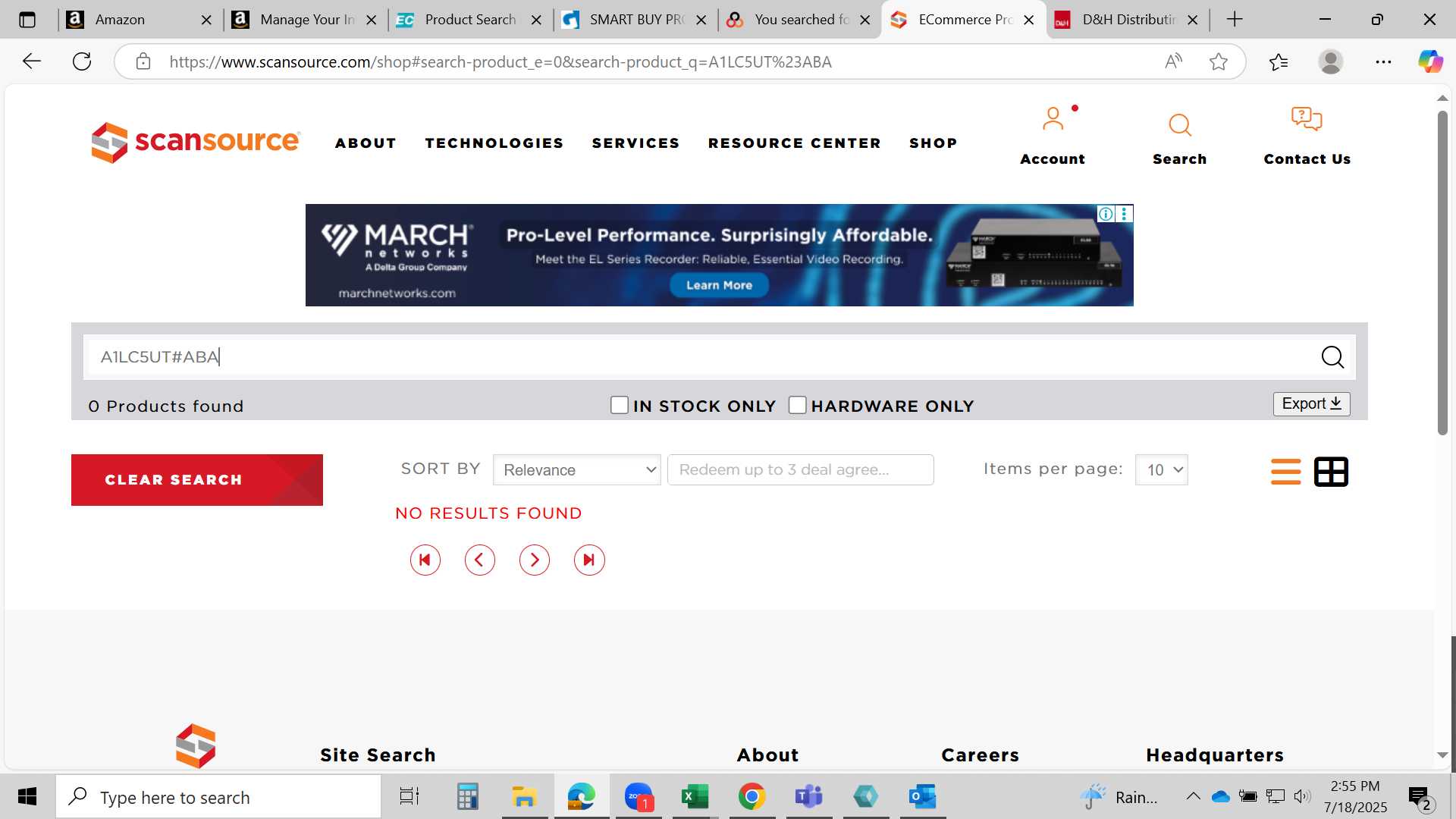Image resolution: width=1456 pixels, height=819 pixels.
Task: Go to next results page
Action: pyautogui.click(x=534, y=560)
